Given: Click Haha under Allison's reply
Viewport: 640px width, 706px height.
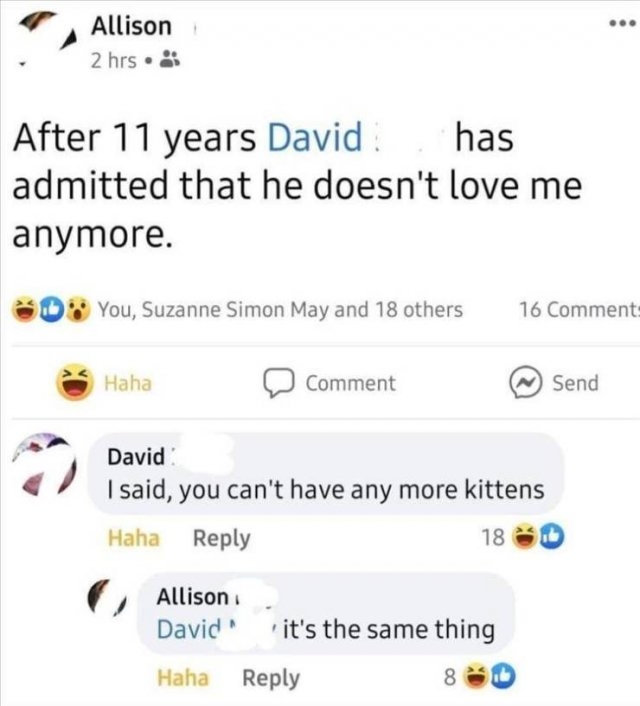Looking at the screenshot, I should 183,677.
